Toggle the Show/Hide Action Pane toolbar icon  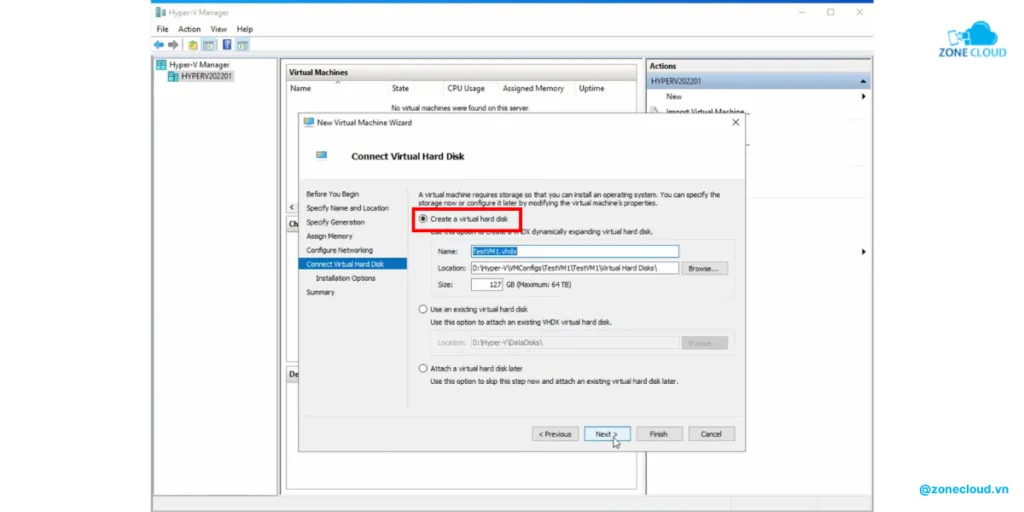(243, 45)
